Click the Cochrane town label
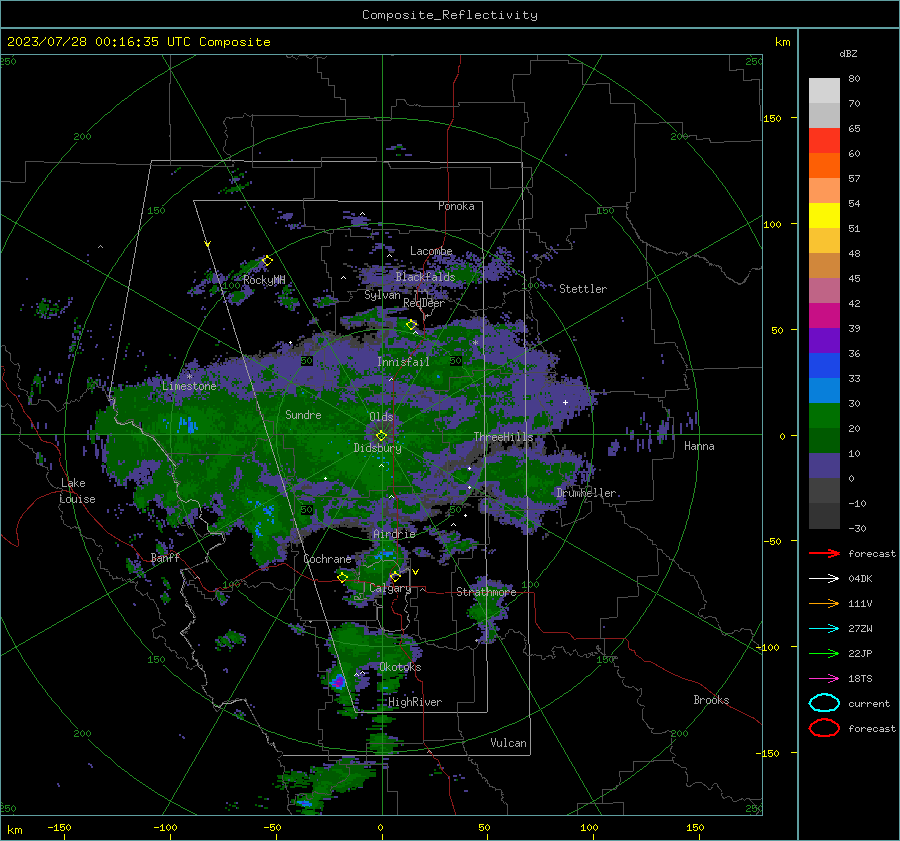Viewport: 900px width, 841px height. pyautogui.click(x=327, y=559)
